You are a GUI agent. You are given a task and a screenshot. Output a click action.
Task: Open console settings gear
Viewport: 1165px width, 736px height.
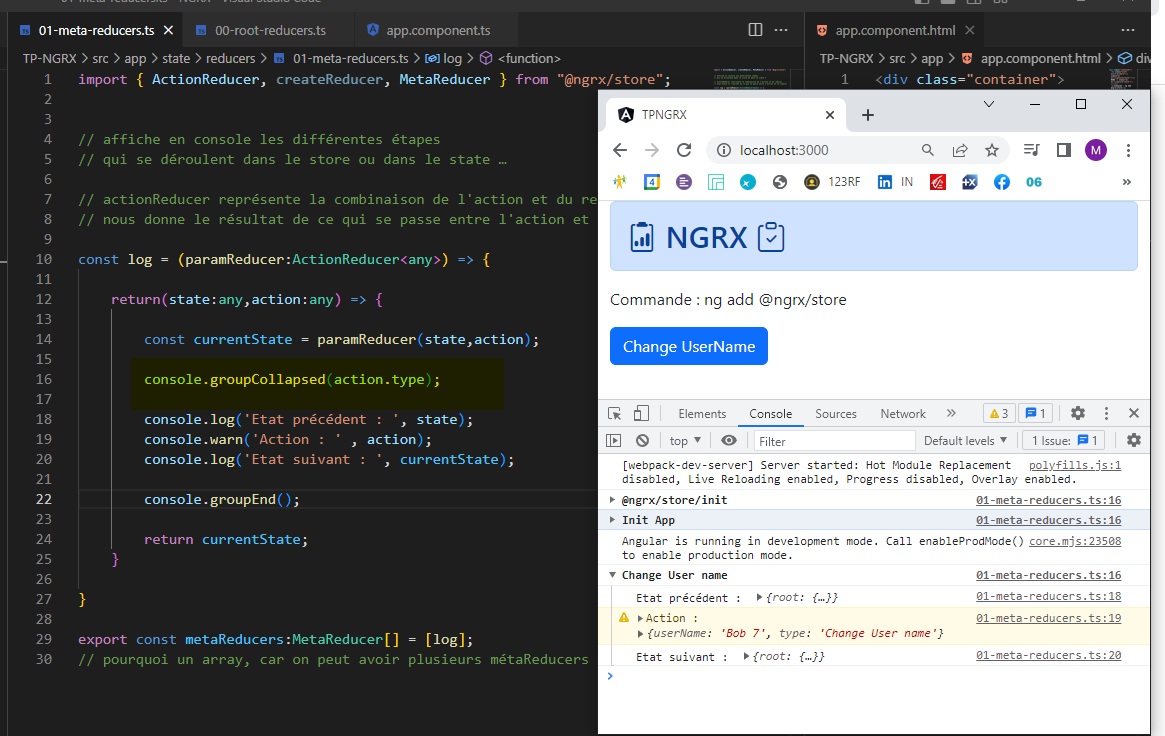1134,440
